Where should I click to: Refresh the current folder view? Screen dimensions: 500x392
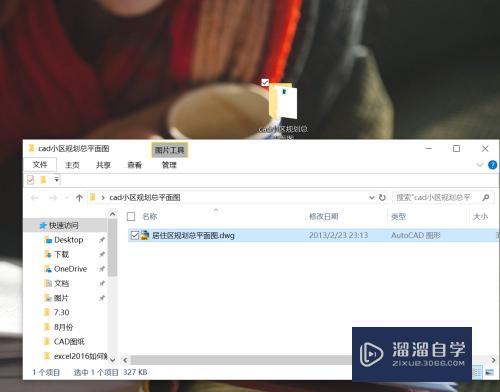coord(382,198)
